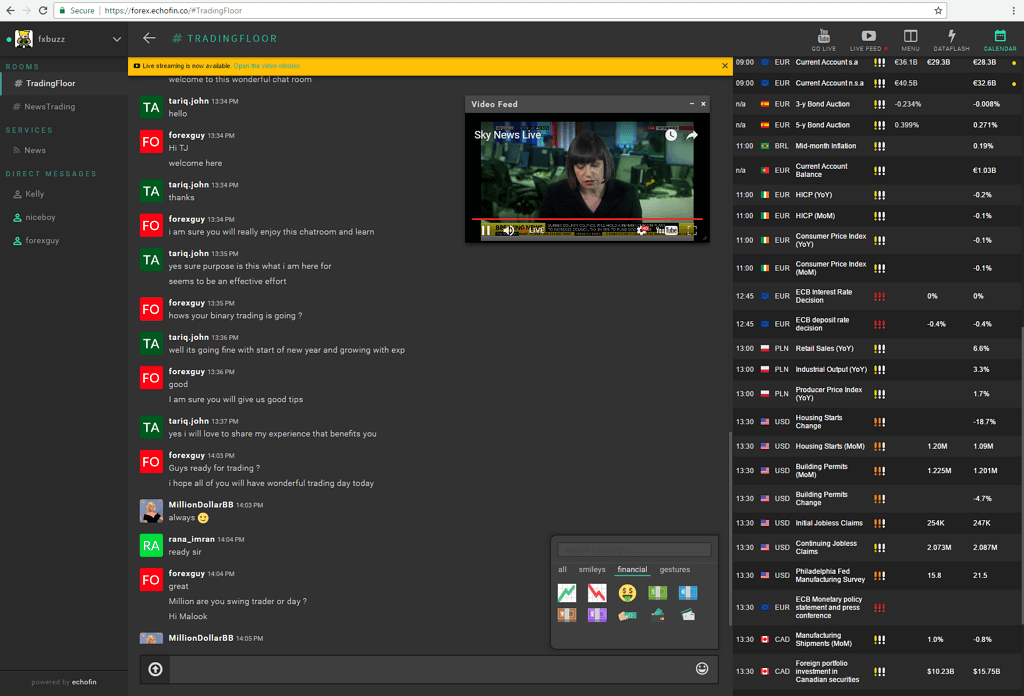The image size is (1024, 696).
Task: Open the emoji picker smiley icon
Action: [x=702, y=668]
